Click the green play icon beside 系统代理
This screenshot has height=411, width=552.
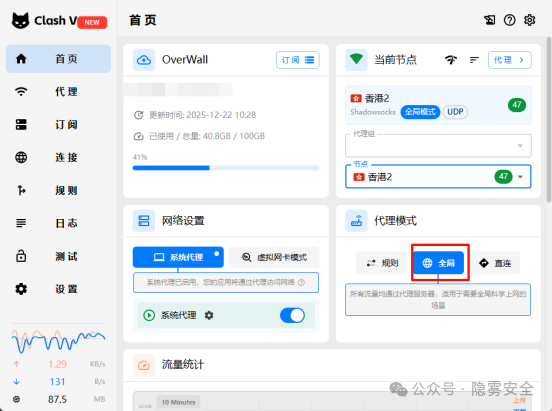[149, 315]
